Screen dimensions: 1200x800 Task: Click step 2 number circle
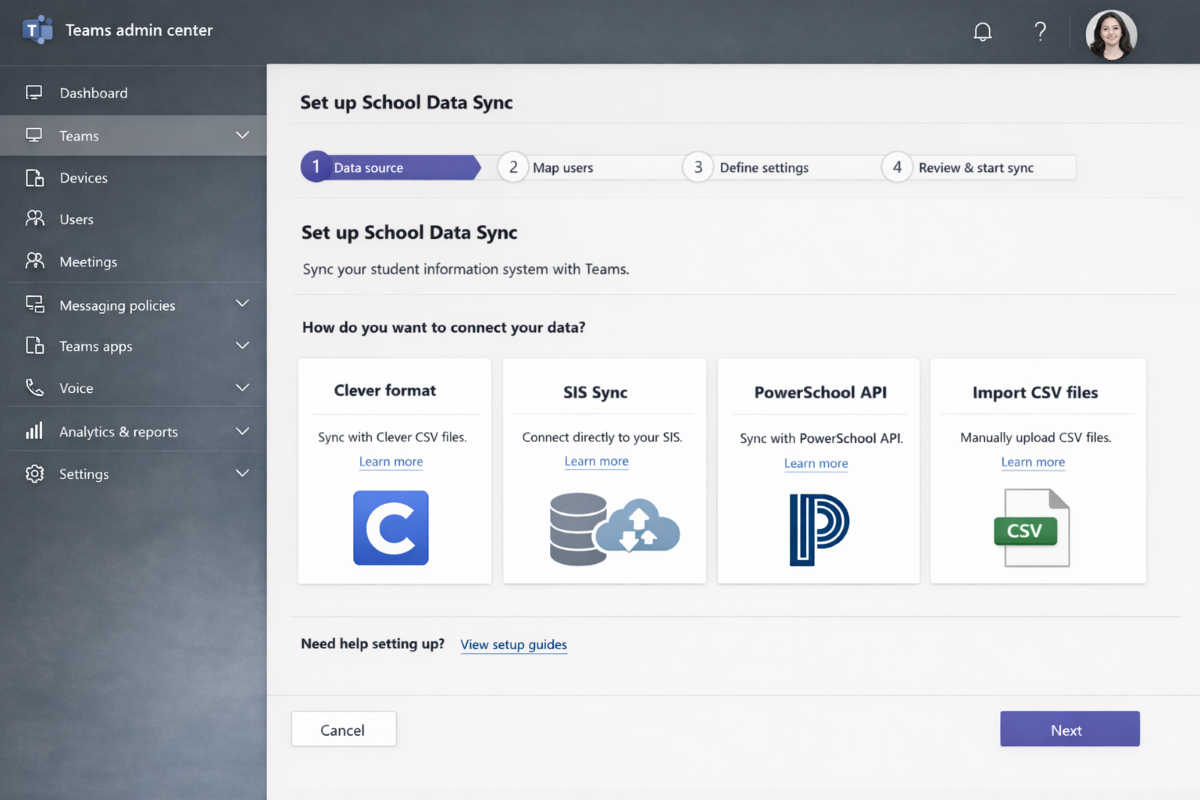click(x=513, y=167)
